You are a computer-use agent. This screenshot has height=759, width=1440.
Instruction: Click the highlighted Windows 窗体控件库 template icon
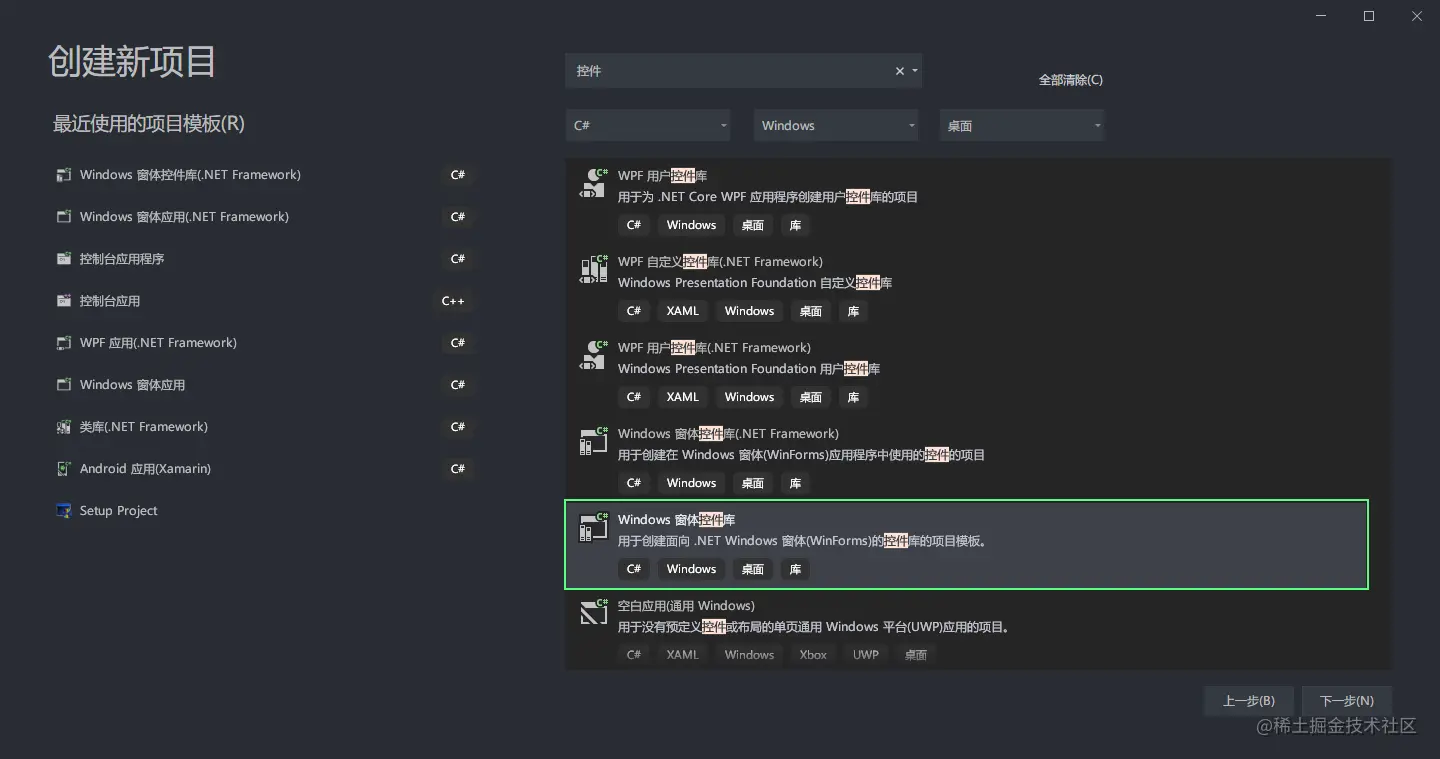point(594,528)
